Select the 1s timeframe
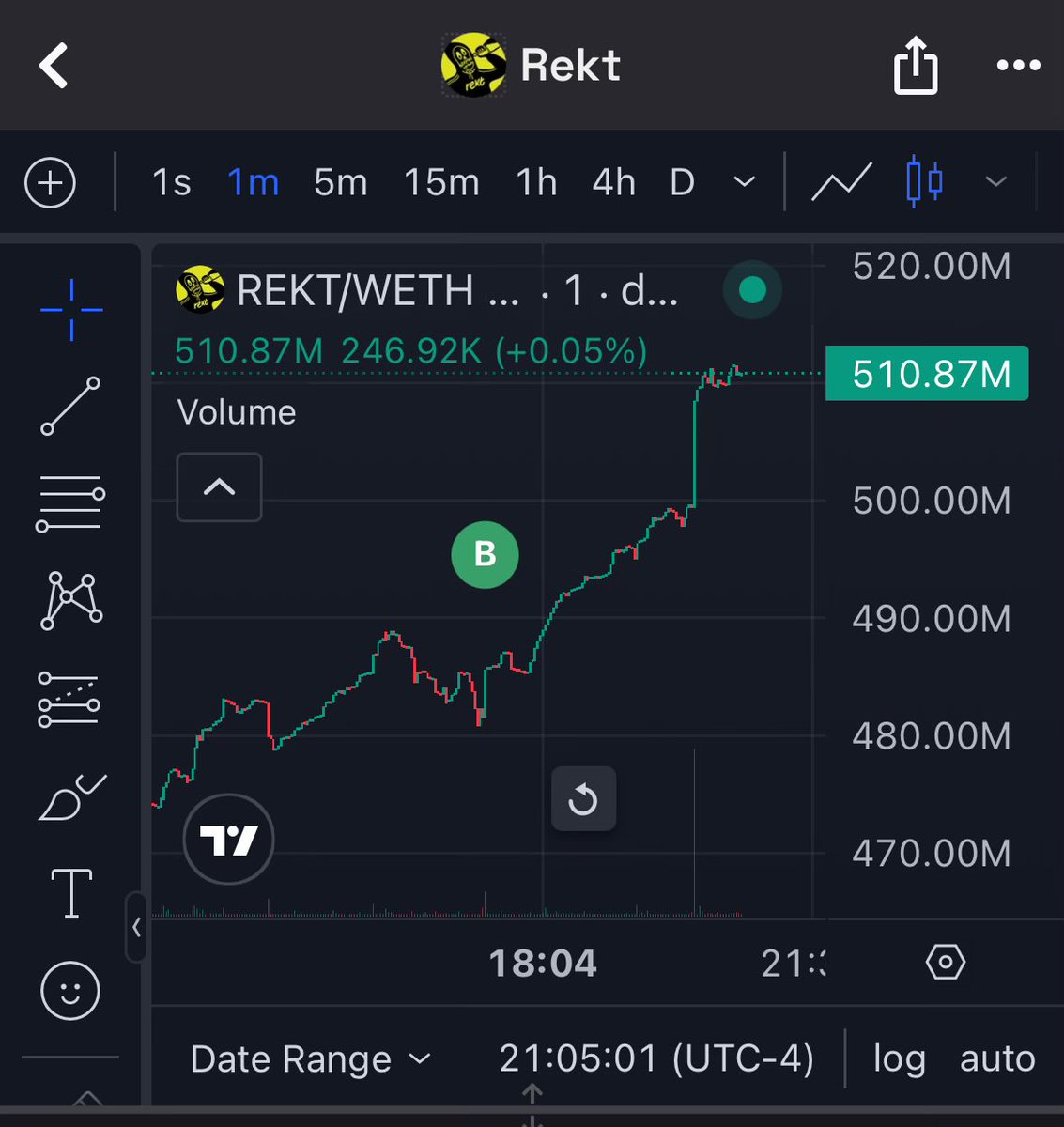 (x=172, y=182)
